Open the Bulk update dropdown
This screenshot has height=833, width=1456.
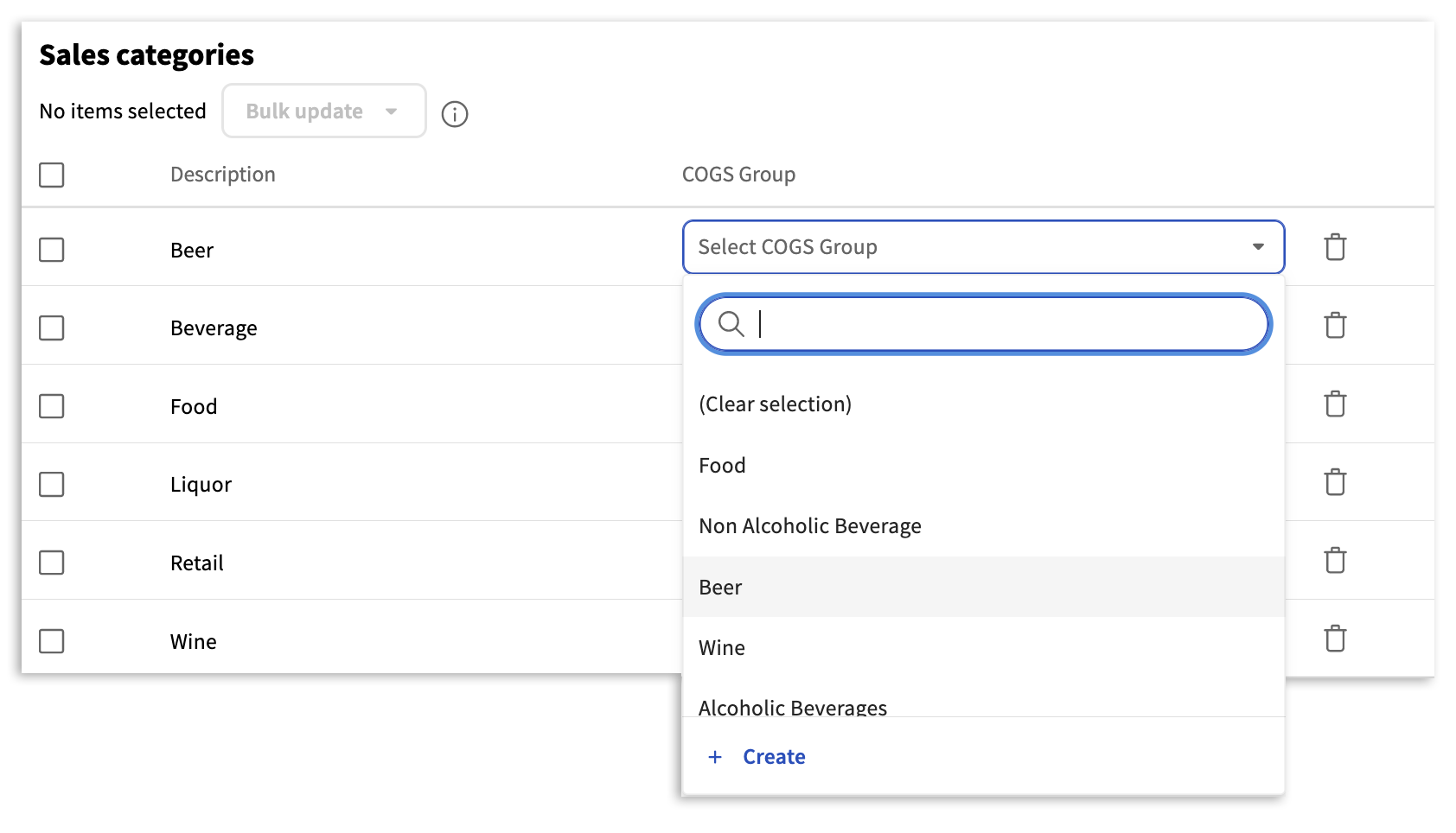(323, 111)
